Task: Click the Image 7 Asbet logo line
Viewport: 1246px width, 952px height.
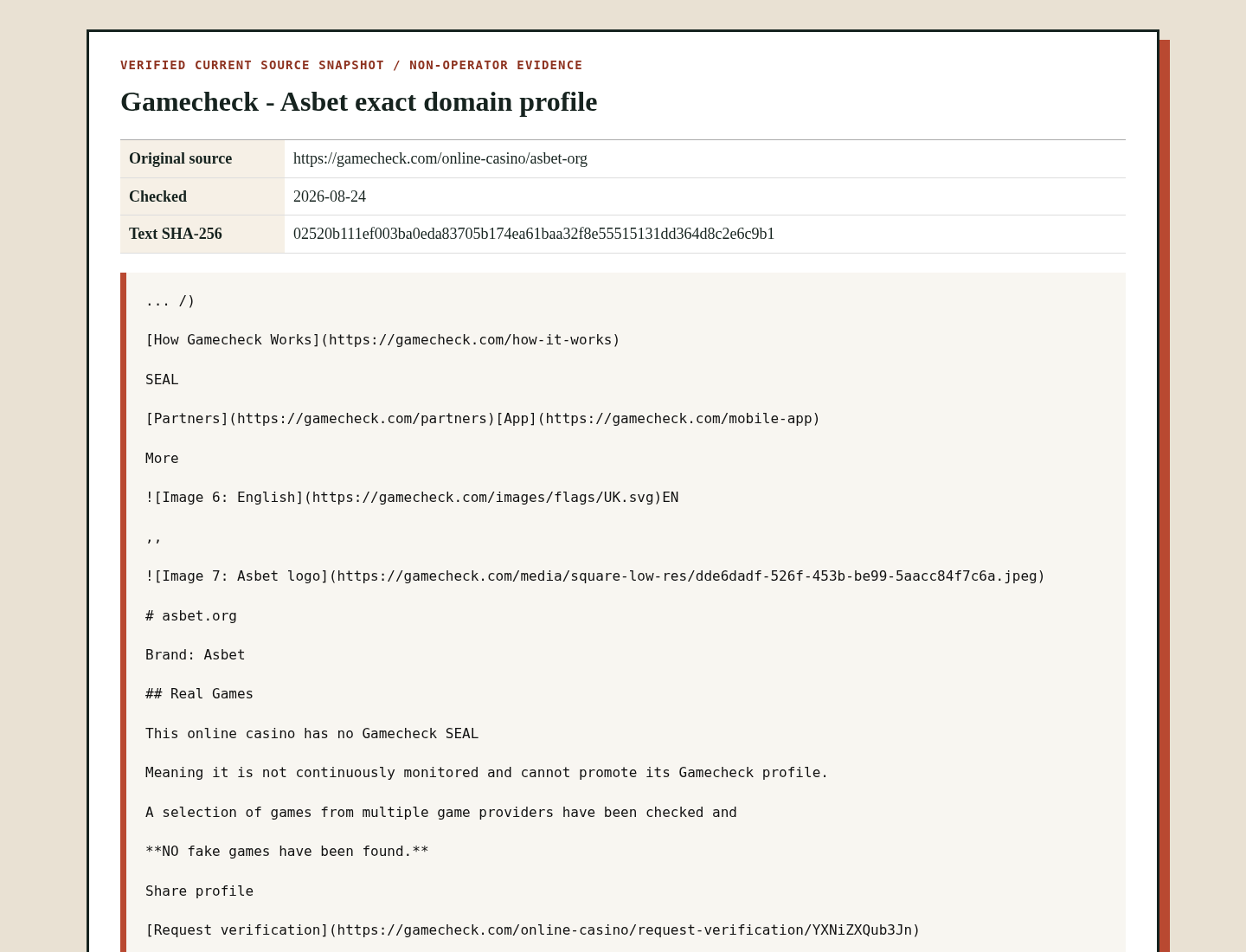Action: 595,576
